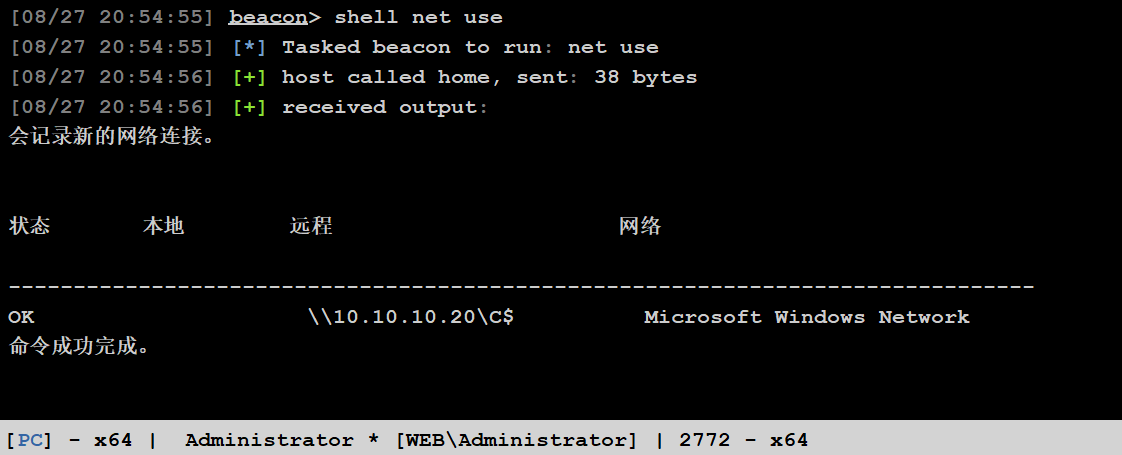This screenshot has height=455, width=1122.
Task: Click the [+] icon beside received output
Action: click(x=249, y=107)
